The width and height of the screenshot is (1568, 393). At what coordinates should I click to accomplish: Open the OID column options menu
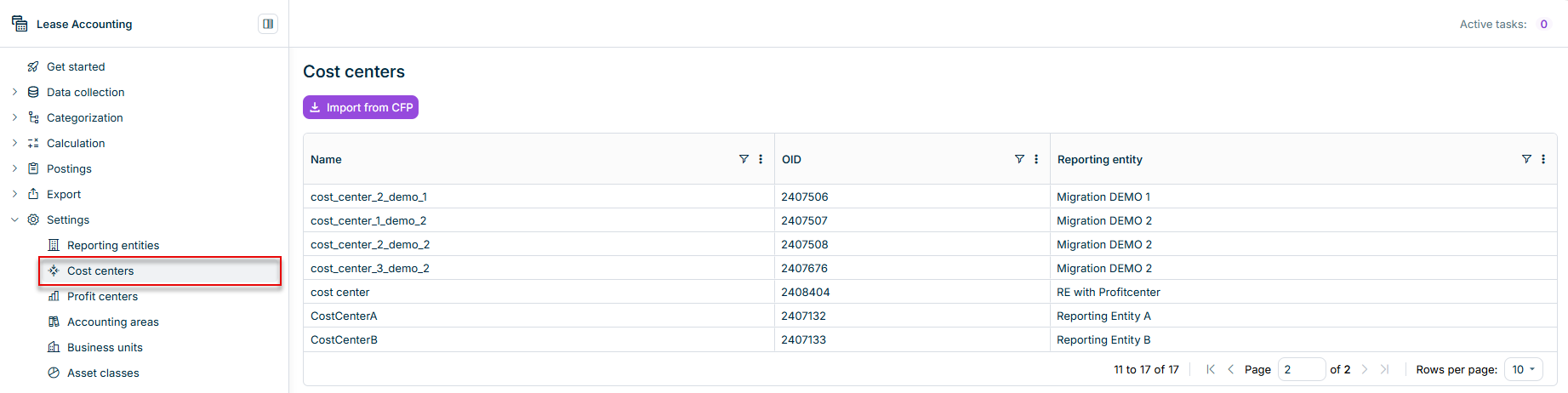(x=1036, y=159)
